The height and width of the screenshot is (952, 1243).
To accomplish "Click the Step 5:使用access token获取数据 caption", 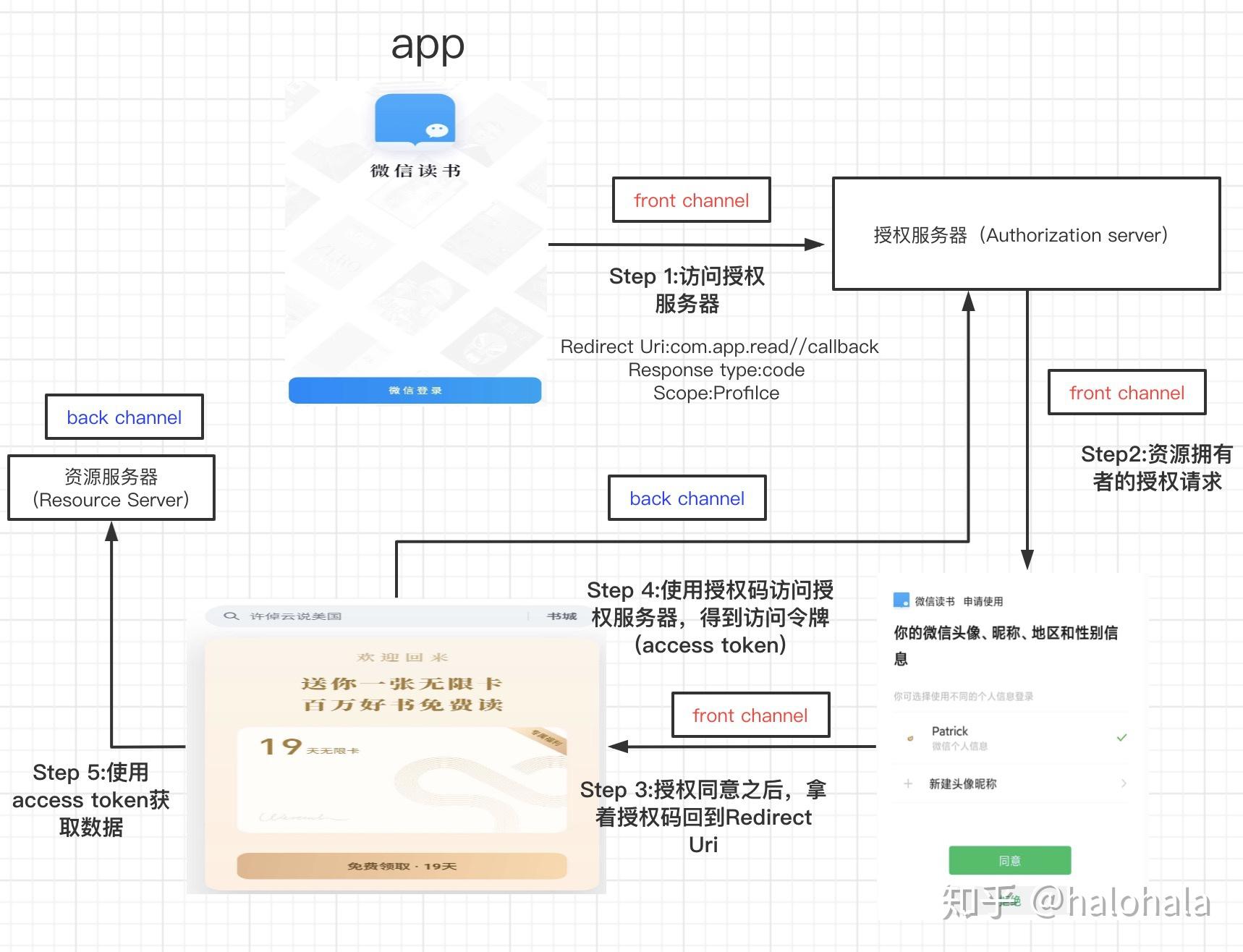I will click(x=91, y=799).
